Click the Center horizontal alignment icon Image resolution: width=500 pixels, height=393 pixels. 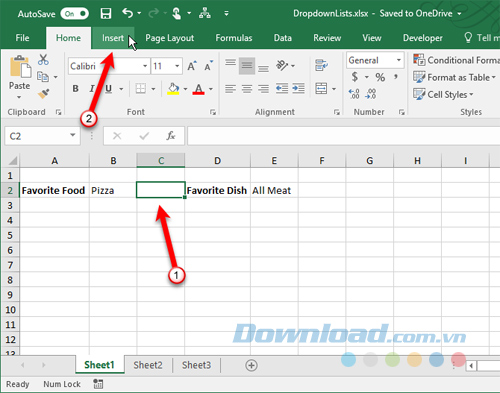[x=247, y=89]
